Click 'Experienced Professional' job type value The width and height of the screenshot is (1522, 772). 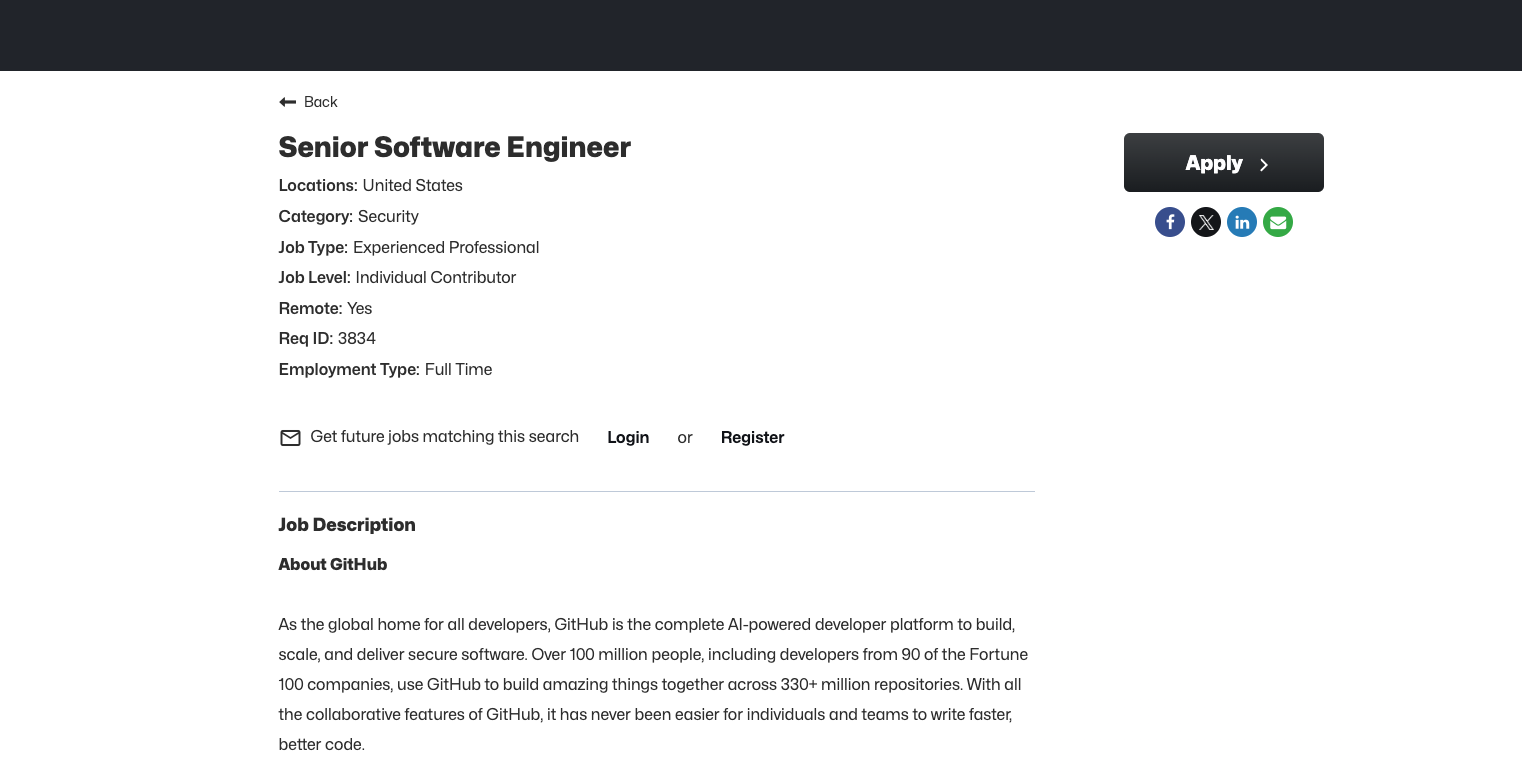pyautogui.click(x=446, y=247)
